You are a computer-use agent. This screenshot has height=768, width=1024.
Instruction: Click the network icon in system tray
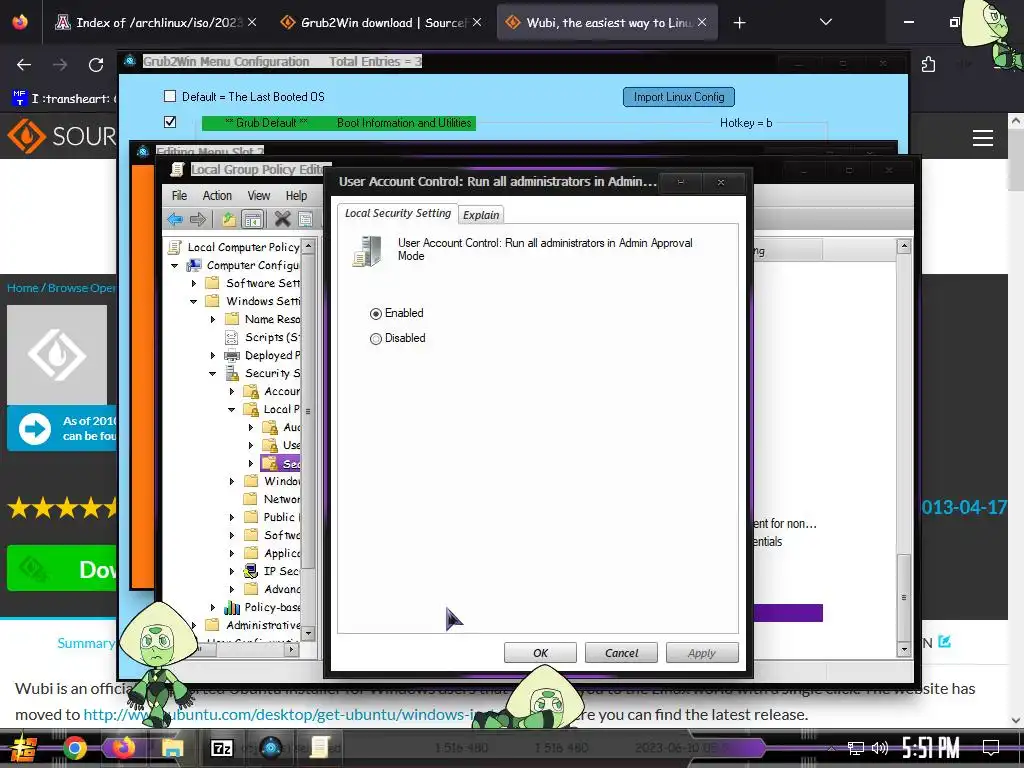point(855,748)
